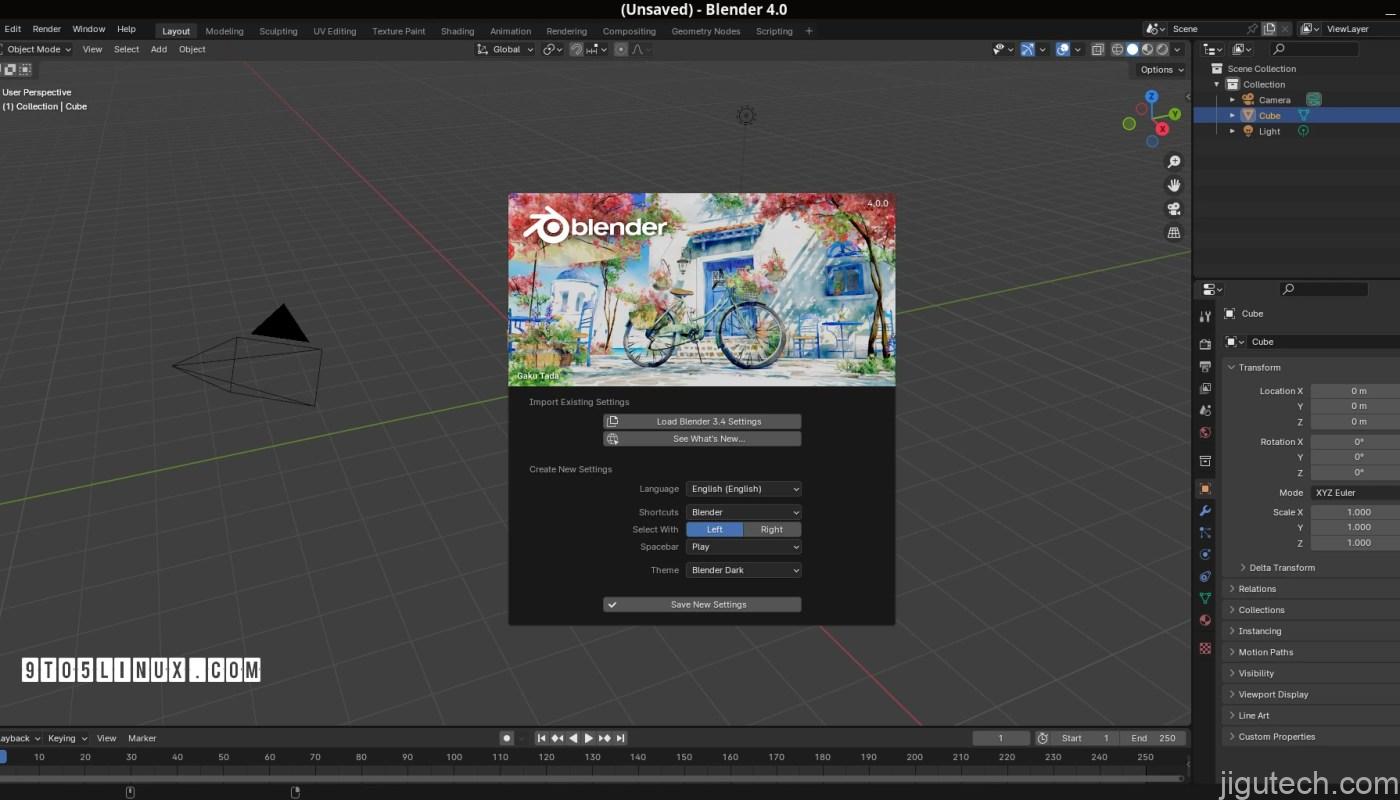This screenshot has width=1400, height=800.
Task: Switch to the Modeling workspace tab
Action: coord(224,31)
